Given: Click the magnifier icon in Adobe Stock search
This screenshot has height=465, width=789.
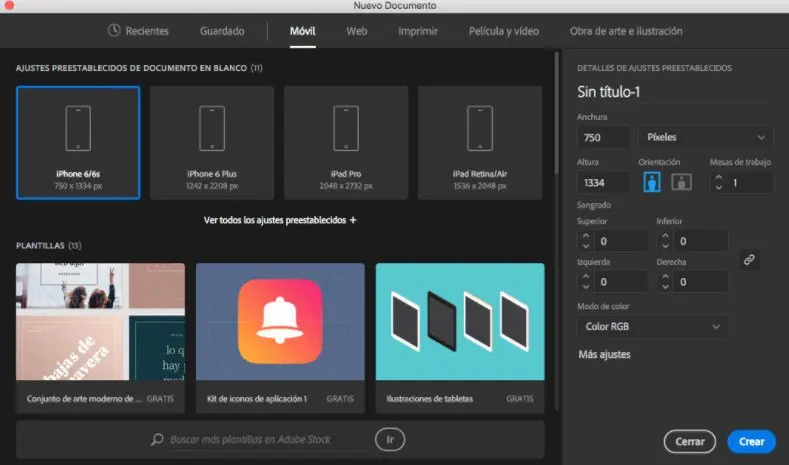Looking at the screenshot, I should click(157, 440).
